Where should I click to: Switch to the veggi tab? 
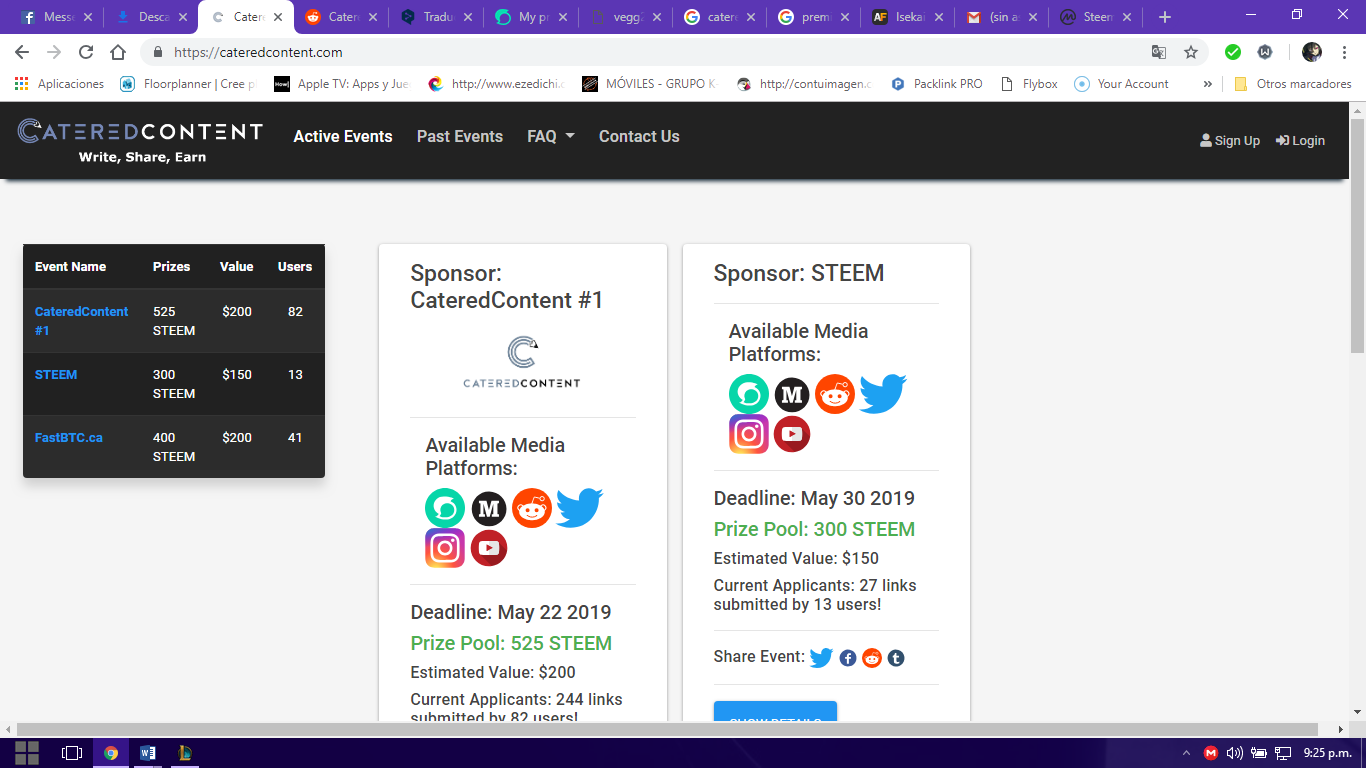[x=625, y=17]
